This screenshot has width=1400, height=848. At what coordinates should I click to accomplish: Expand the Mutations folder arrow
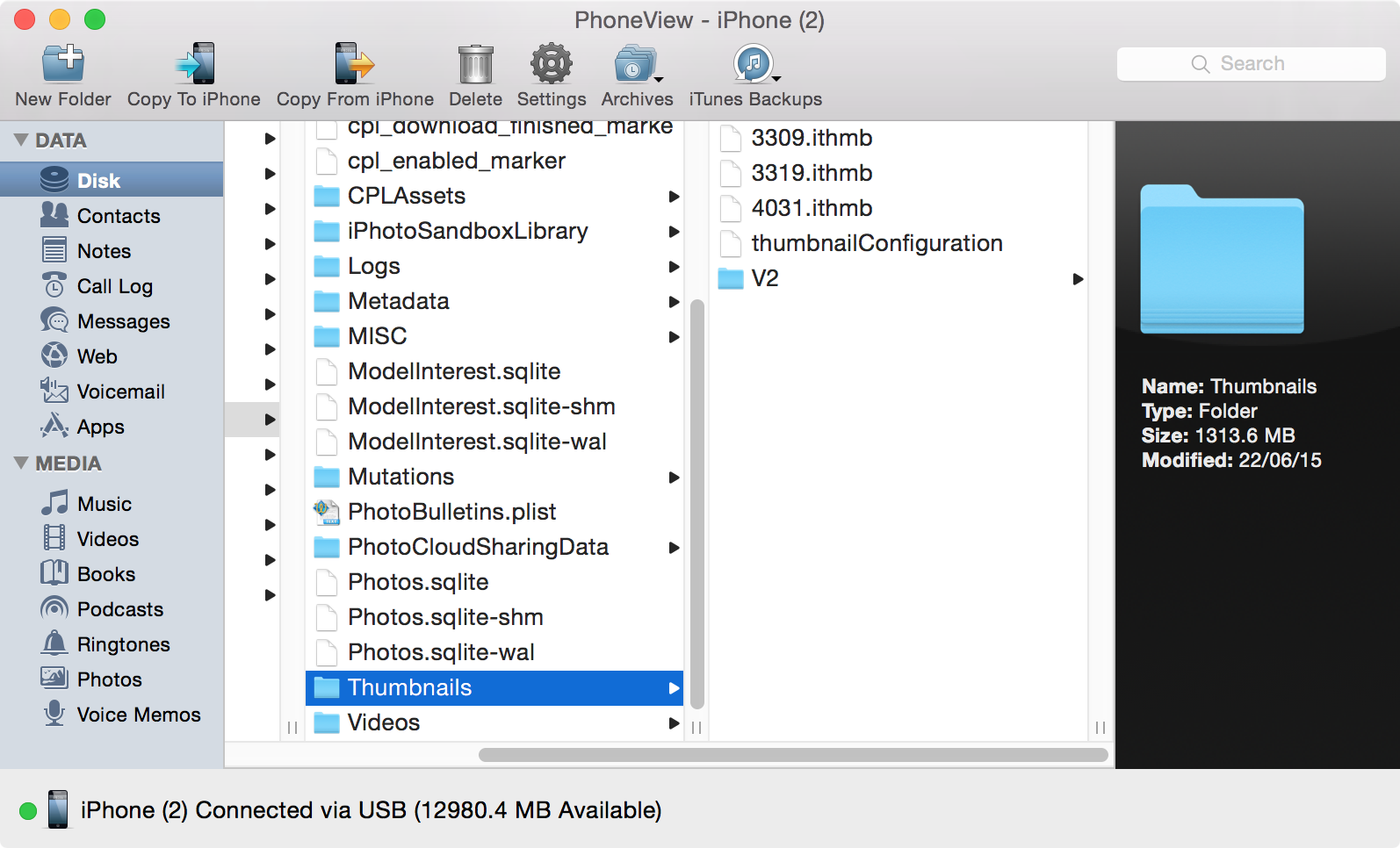[674, 478]
